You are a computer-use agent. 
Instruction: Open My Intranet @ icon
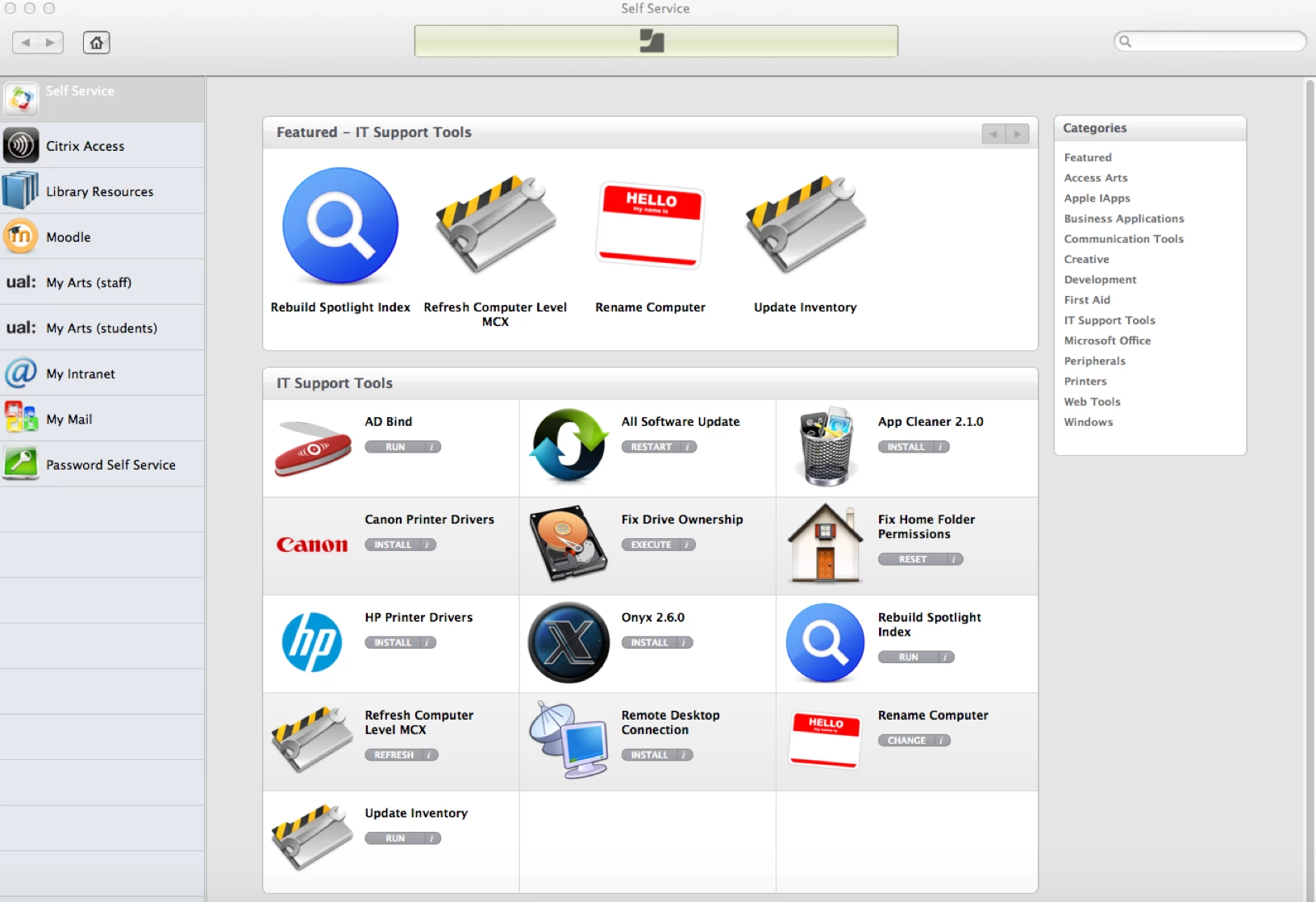pos(21,373)
